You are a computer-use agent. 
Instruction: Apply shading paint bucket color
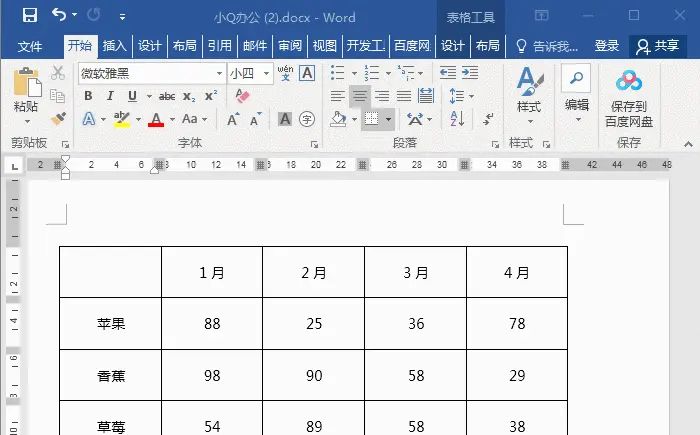pos(338,119)
